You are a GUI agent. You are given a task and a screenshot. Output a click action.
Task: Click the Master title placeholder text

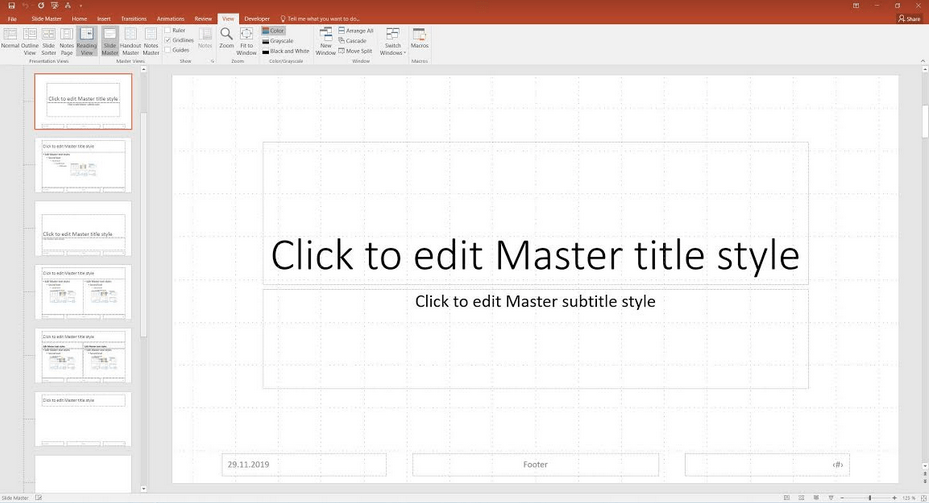[x=535, y=255]
